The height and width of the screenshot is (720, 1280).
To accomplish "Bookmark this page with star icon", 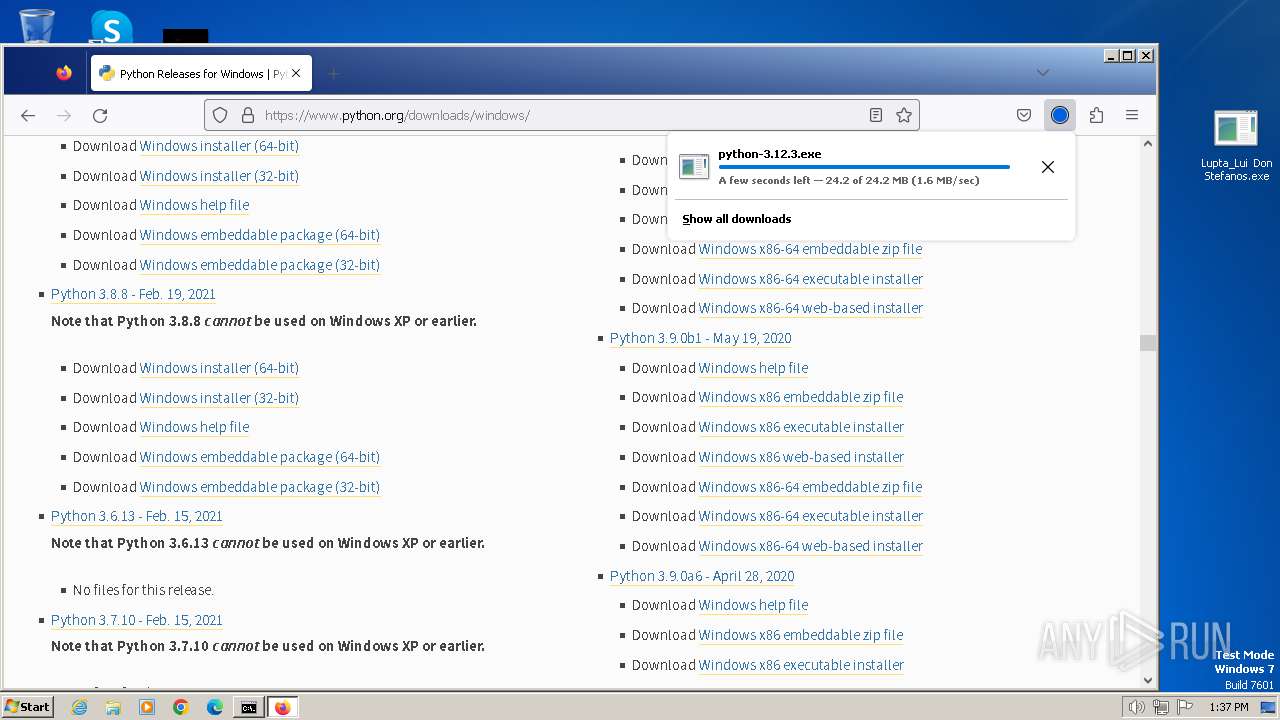I will pos(904,115).
